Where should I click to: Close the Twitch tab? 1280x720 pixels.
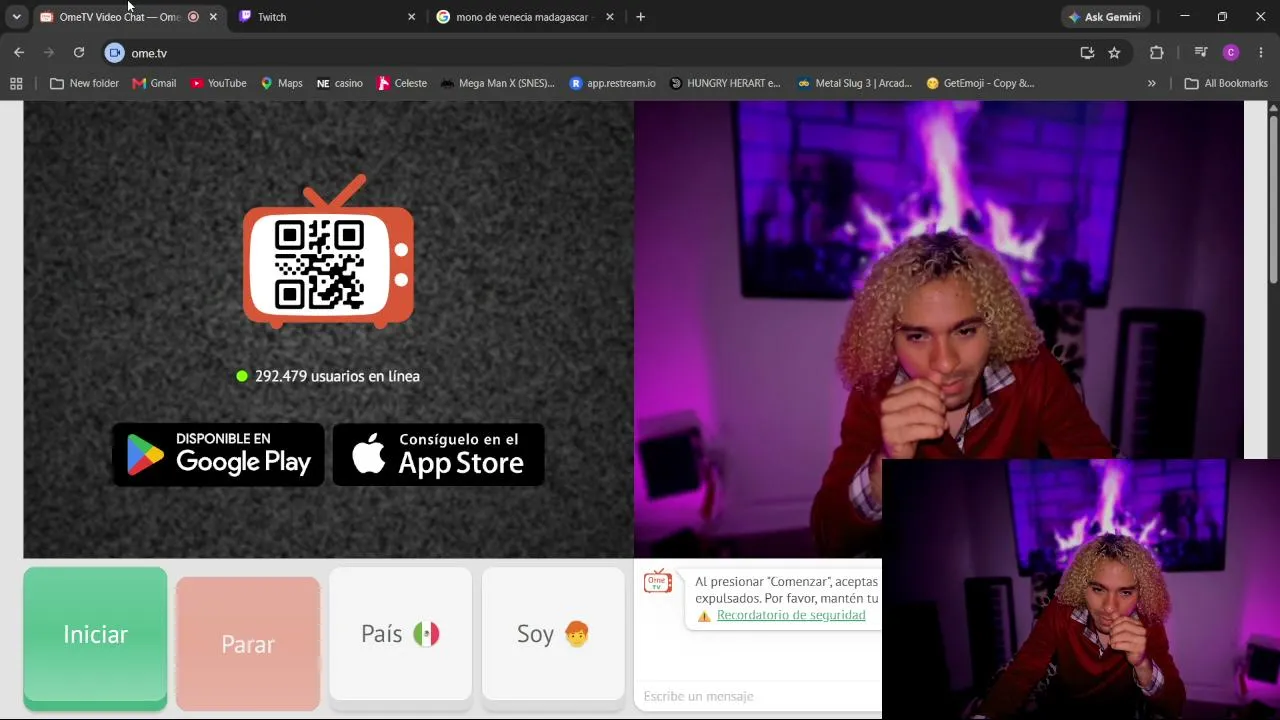pos(411,17)
